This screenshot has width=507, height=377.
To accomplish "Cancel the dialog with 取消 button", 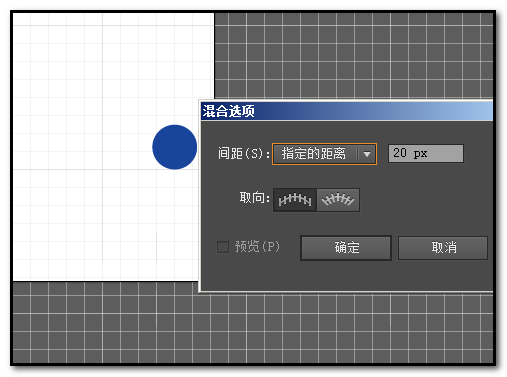I will (x=443, y=248).
